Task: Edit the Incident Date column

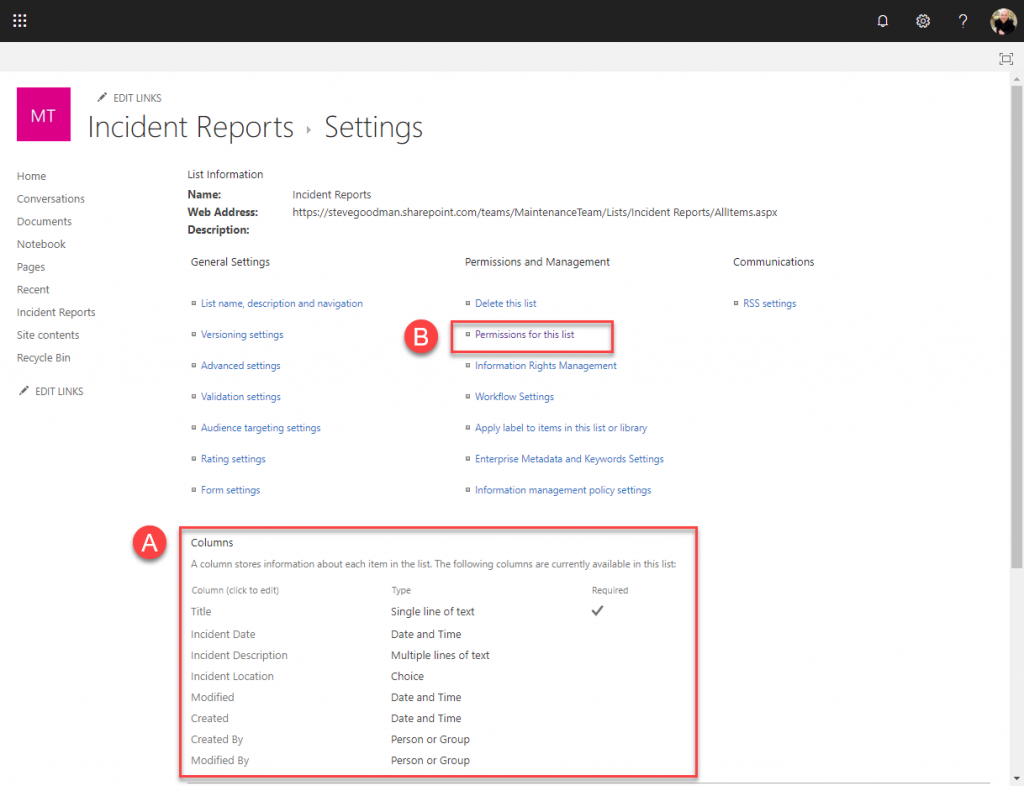Action: tap(223, 634)
